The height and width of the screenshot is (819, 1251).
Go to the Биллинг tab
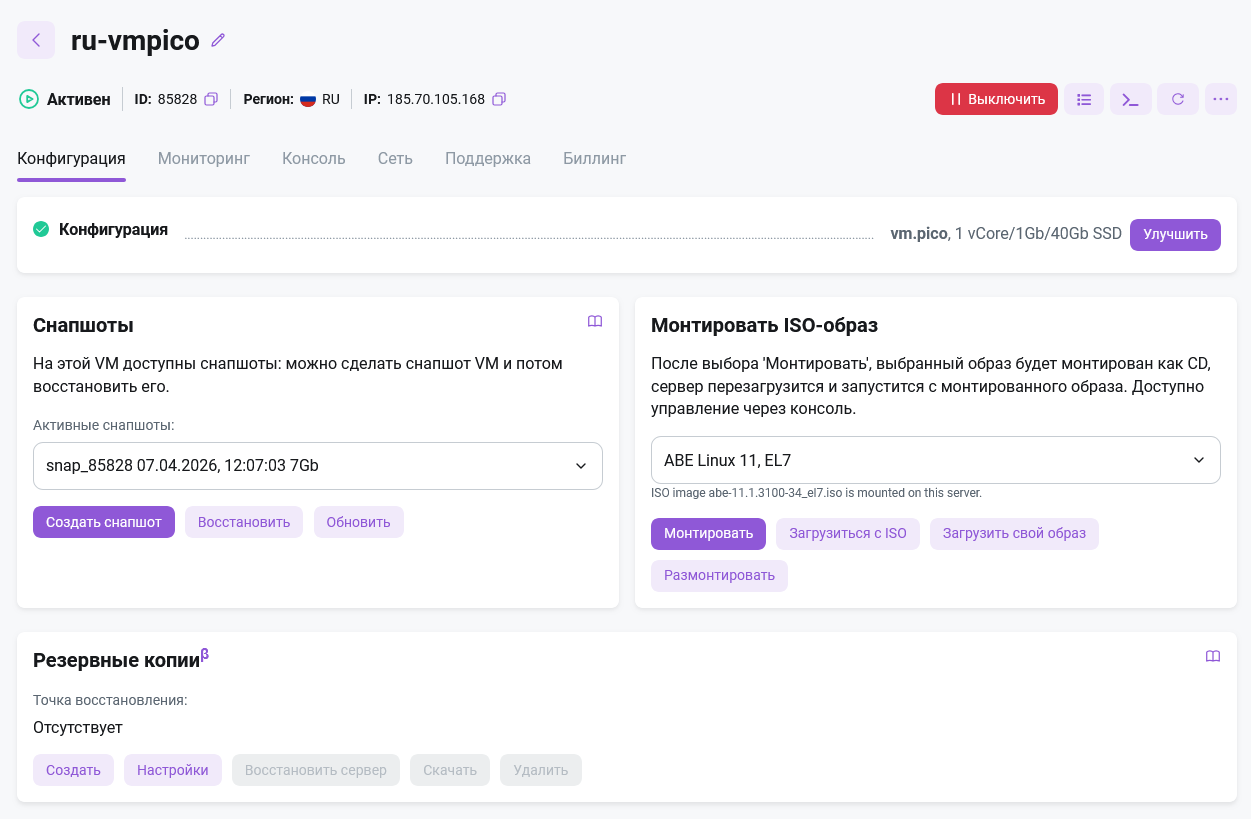(x=594, y=158)
